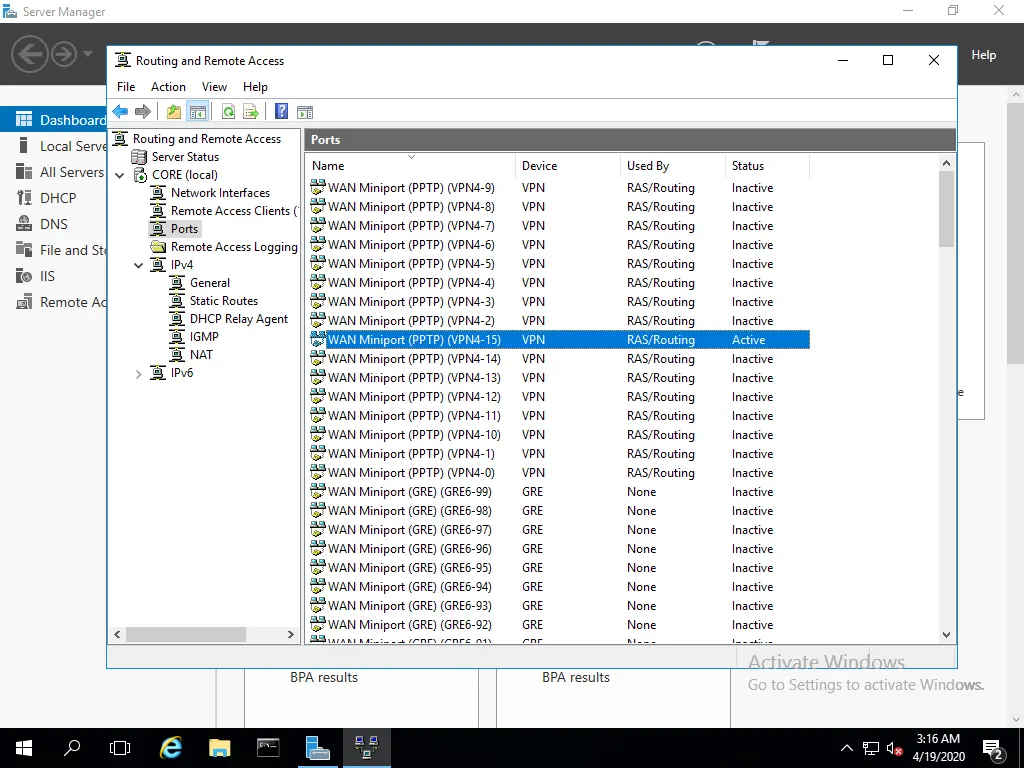Click the console tree horizontal scrollbar thumb
1024x768 pixels.
(185, 634)
